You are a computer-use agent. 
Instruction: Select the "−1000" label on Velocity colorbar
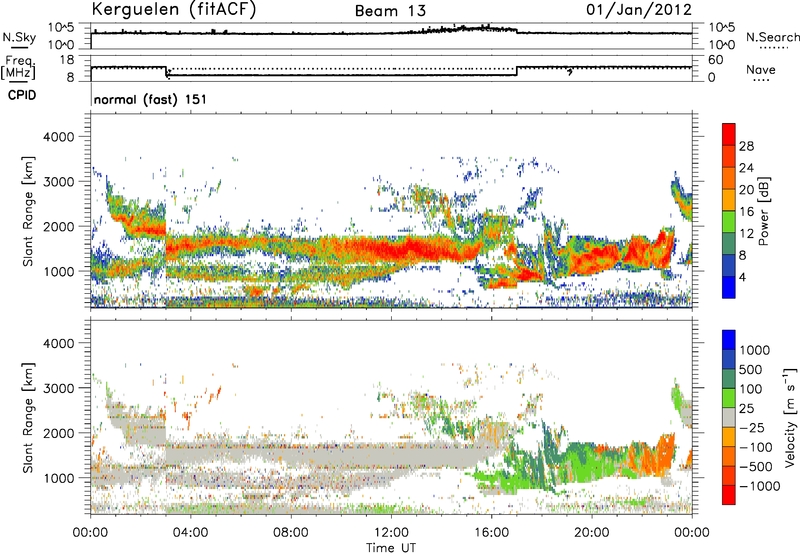click(x=759, y=486)
